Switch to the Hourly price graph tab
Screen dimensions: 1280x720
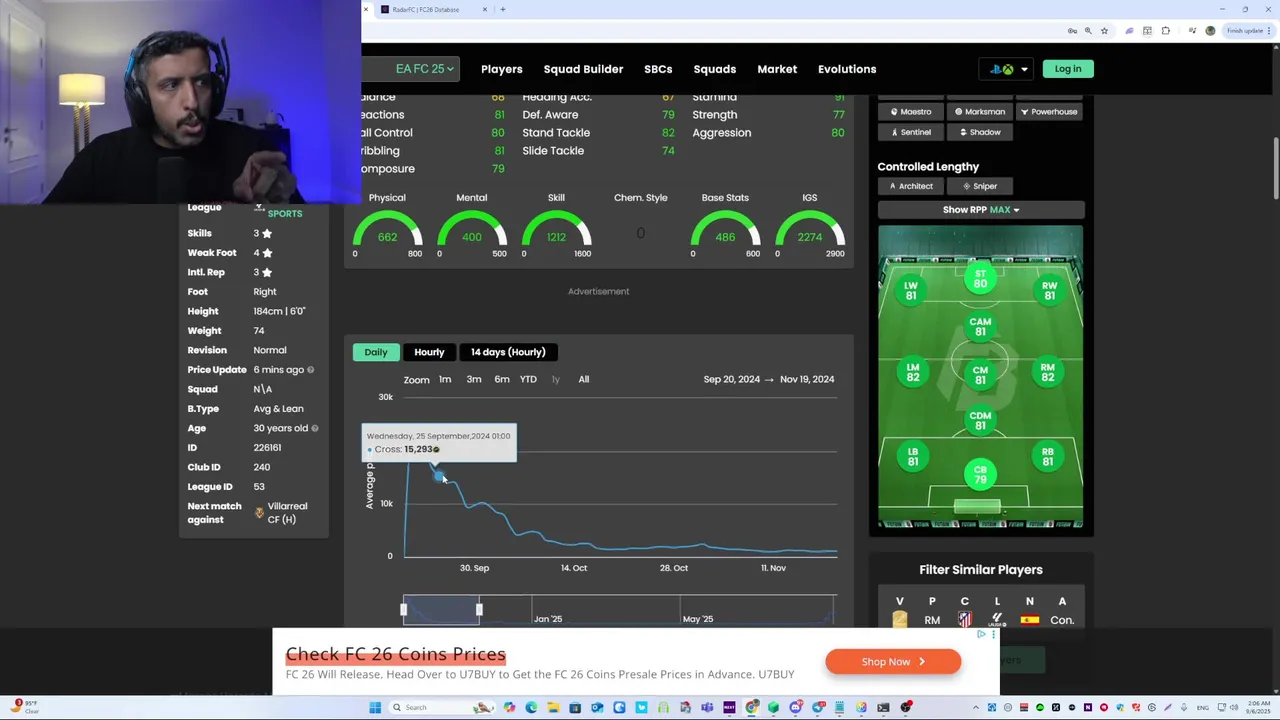(429, 352)
